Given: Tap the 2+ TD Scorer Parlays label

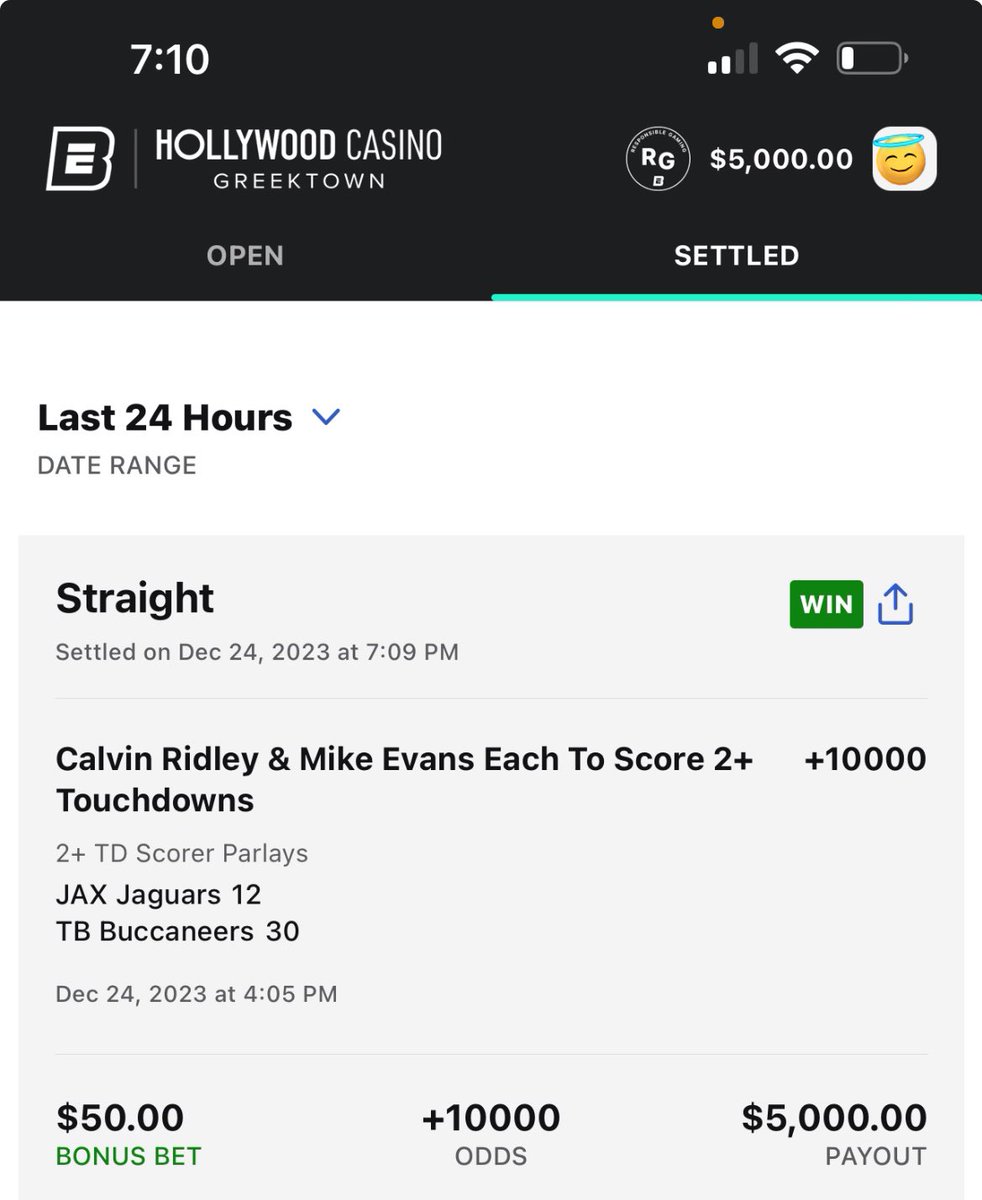Looking at the screenshot, I should click(182, 854).
